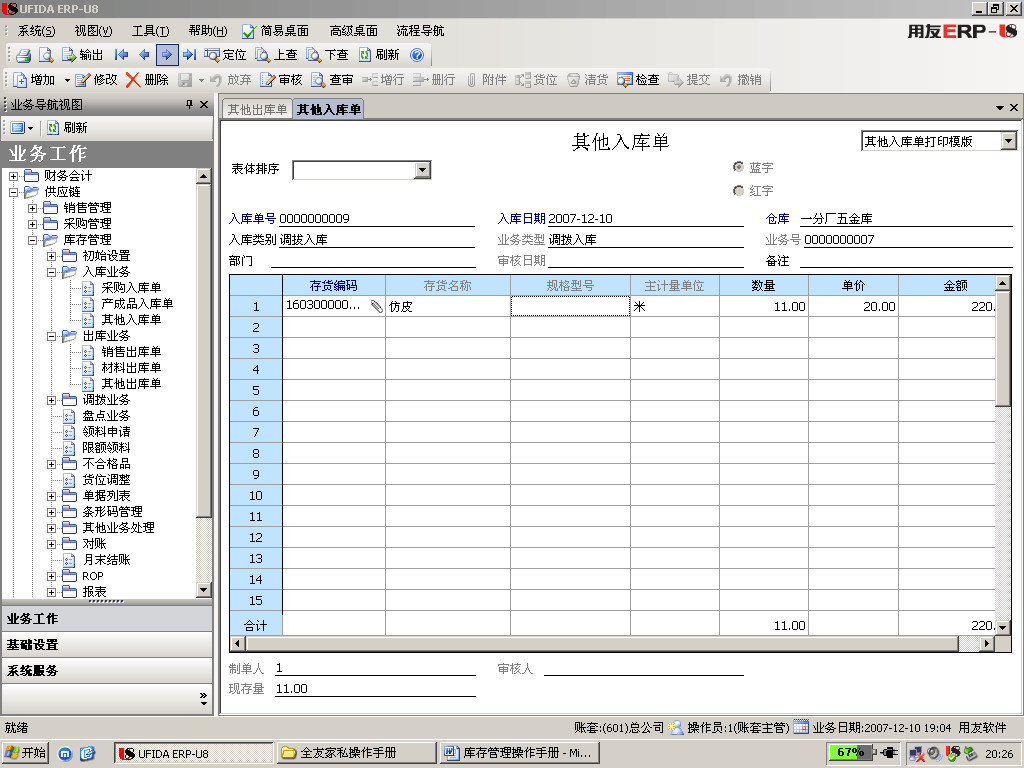Screen dimensions: 1024x768
Task: Click the calendar icon in status bar
Action: pyautogui.click(x=801, y=727)
